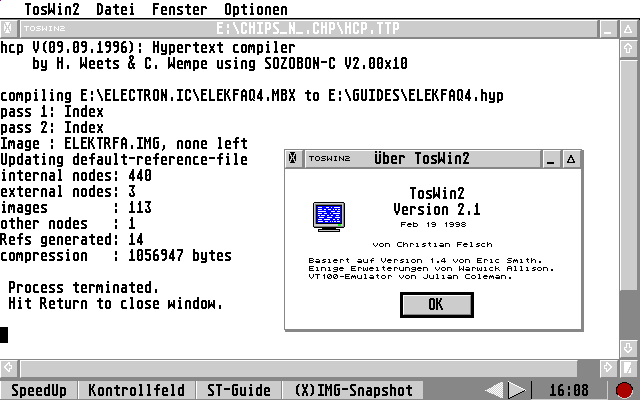The width and height of the screenshot is (640, 400).
Task: Iconify the Über TosWin2 dialog
Action: coord(550,158)
